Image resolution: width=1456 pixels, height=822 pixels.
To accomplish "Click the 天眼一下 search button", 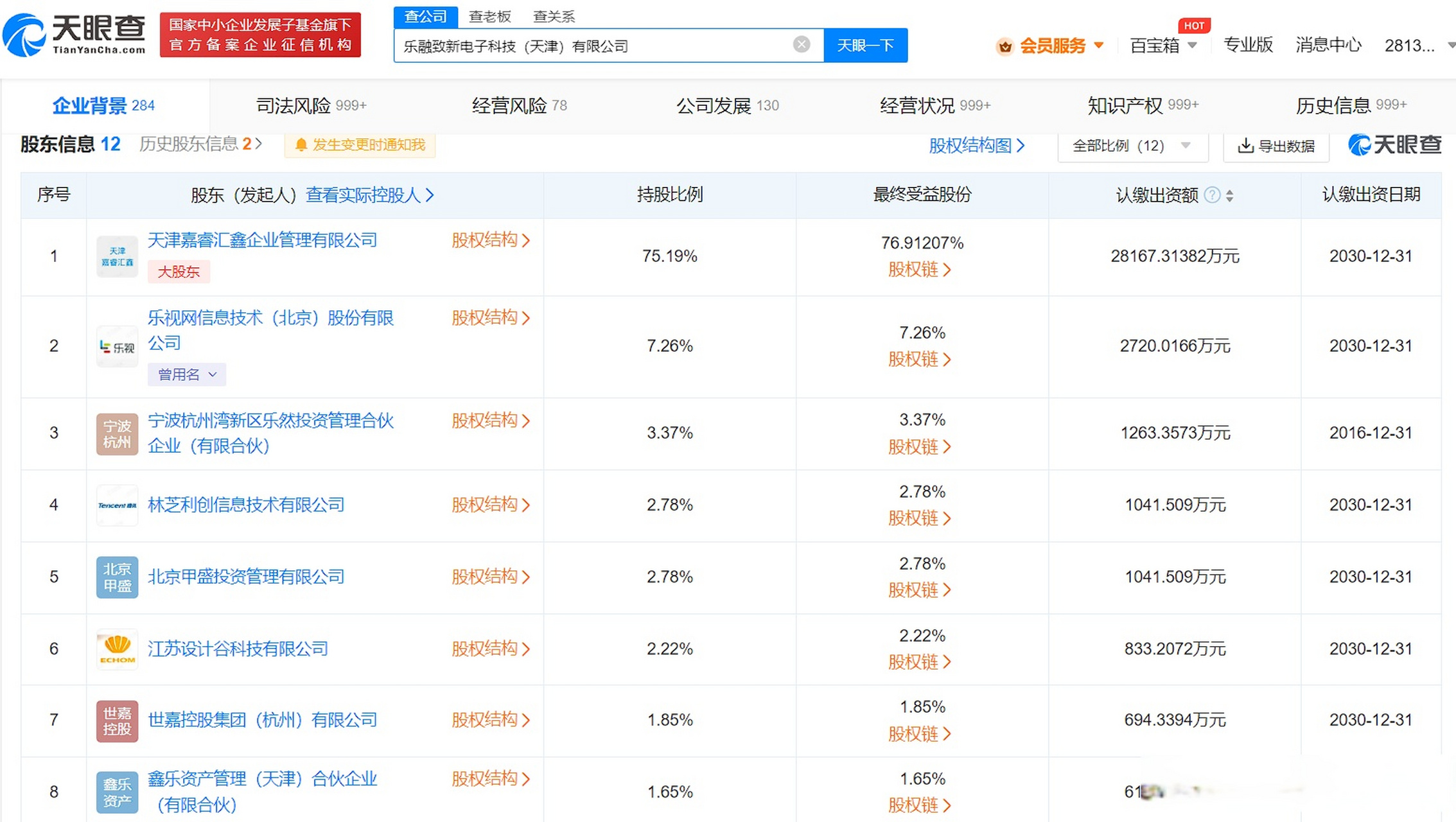I will [865, 46].
